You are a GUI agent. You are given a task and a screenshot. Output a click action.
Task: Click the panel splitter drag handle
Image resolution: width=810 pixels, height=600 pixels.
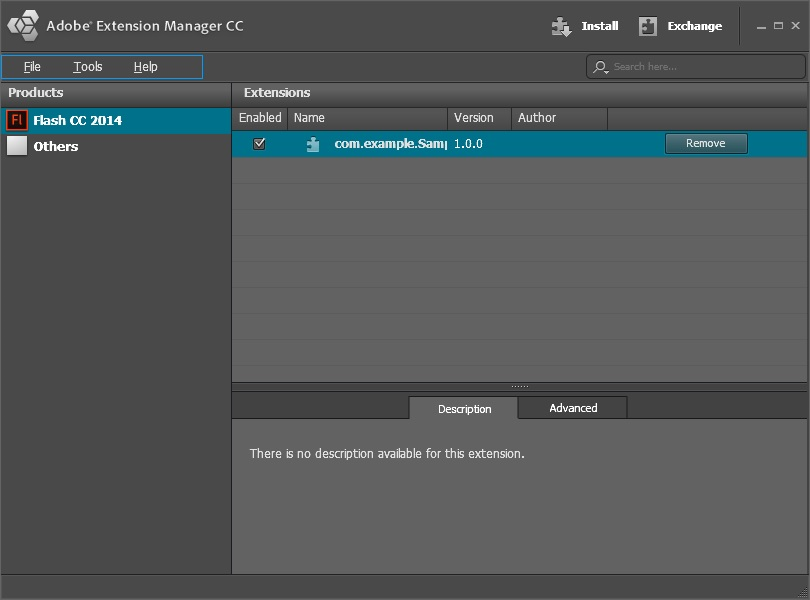[x=520, y=384]
